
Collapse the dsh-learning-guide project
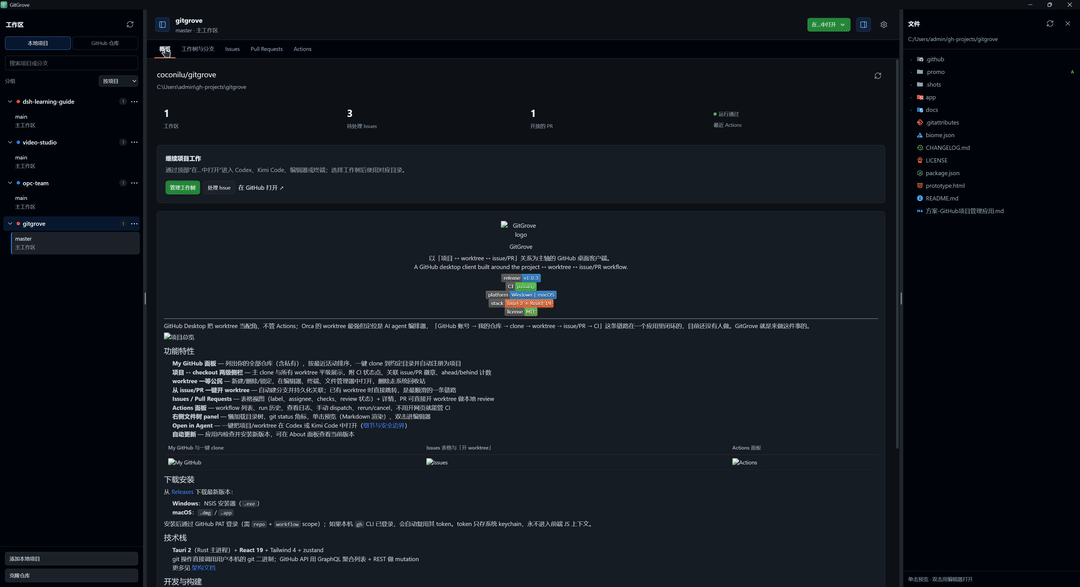tap(10, 102)
